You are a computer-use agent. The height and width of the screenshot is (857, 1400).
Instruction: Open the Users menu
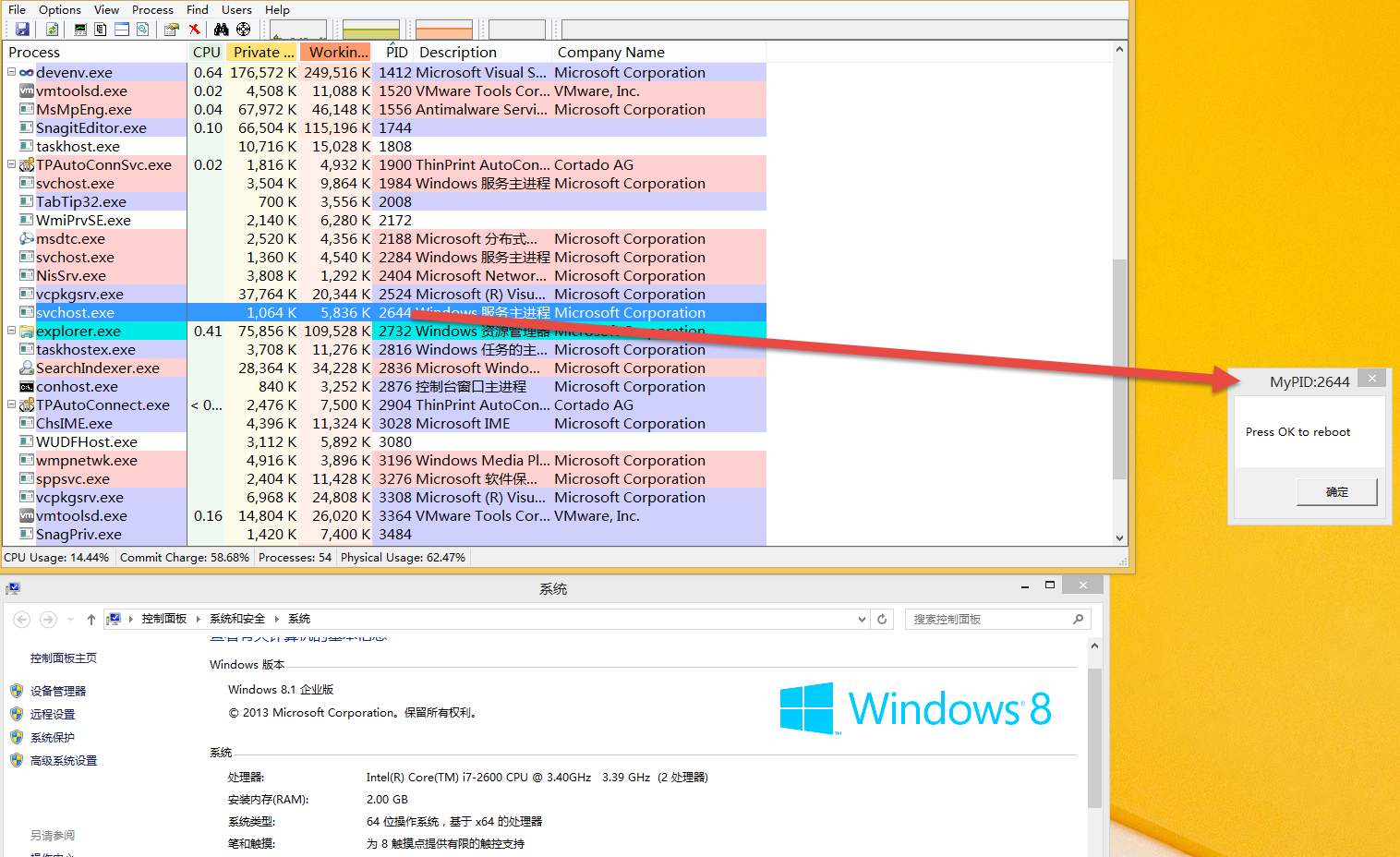coord(236,9)
